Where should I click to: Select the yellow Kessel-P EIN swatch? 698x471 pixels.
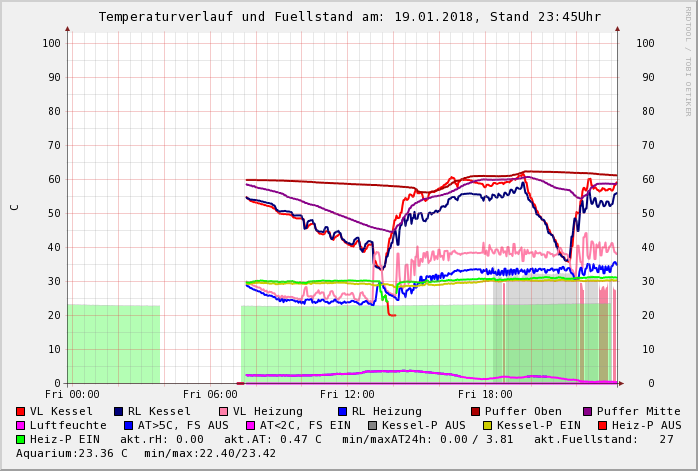(487, 425)
